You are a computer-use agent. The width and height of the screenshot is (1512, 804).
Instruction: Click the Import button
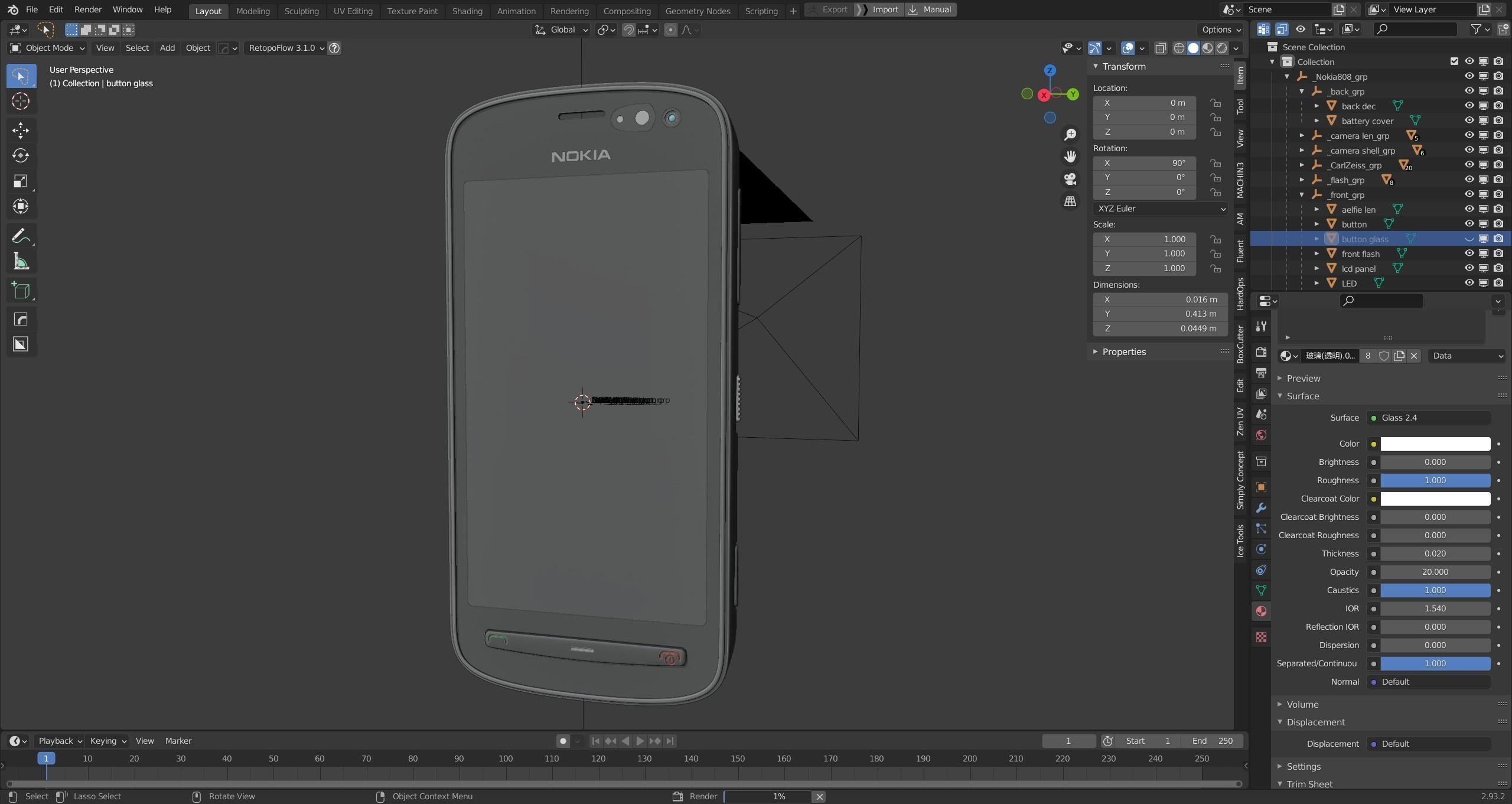pyautogui.click(x=879, y=10)
